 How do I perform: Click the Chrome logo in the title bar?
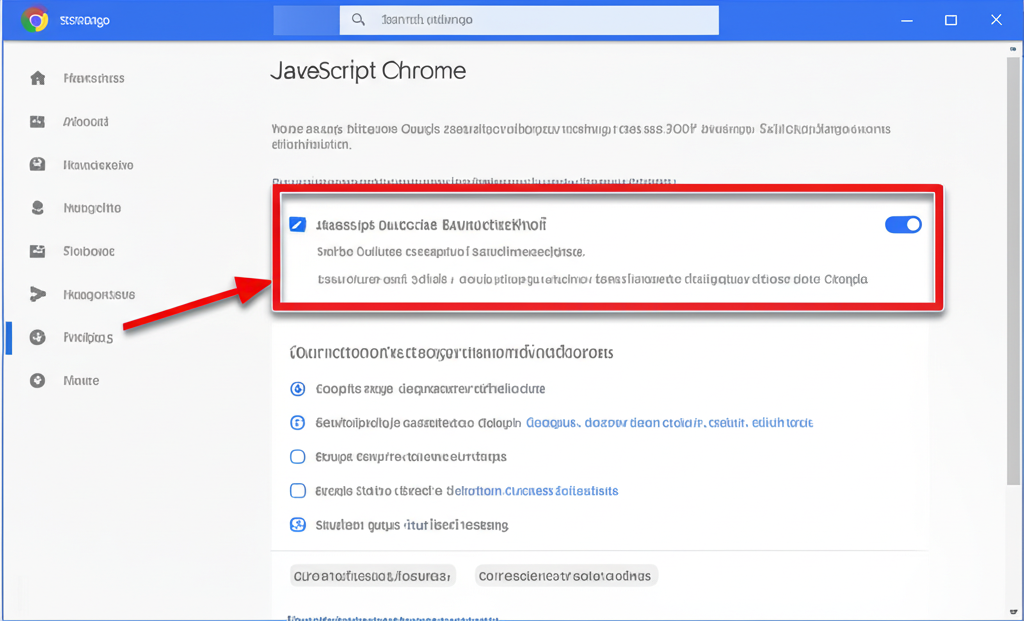coord(35,20)
